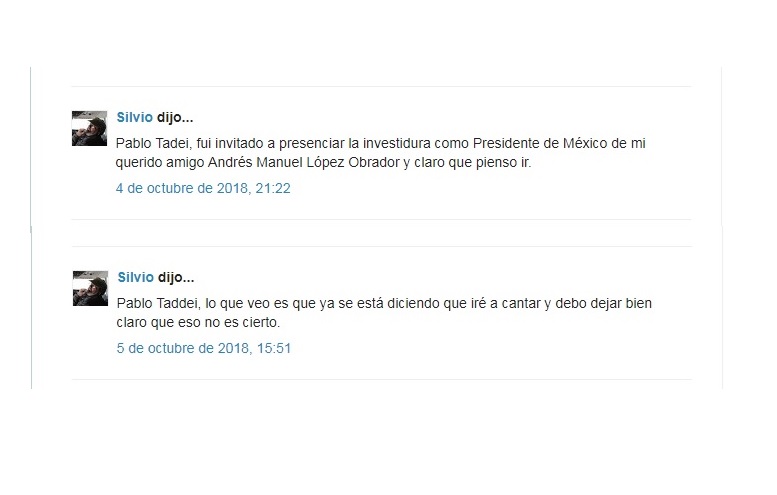Click the time '15:51' in the second timestamp
The image size is (777, 495).
pos(274,348)
